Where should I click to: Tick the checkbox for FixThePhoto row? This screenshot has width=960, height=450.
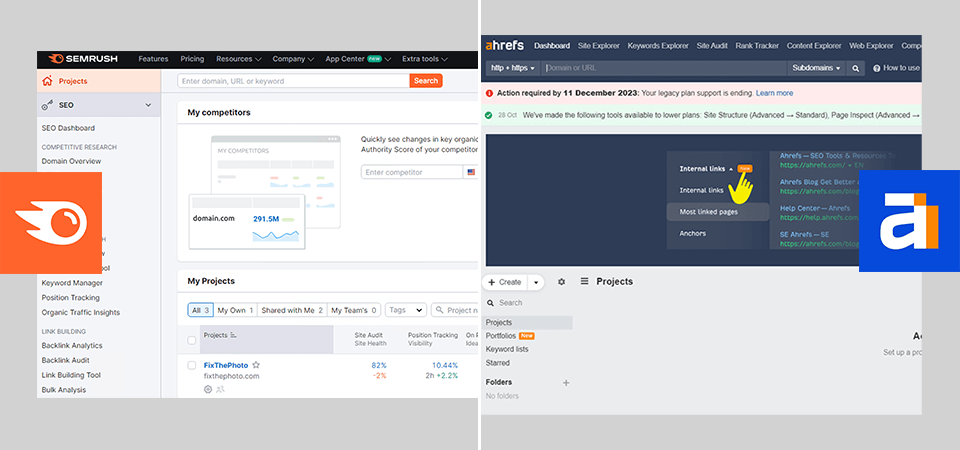coord(192,365)
